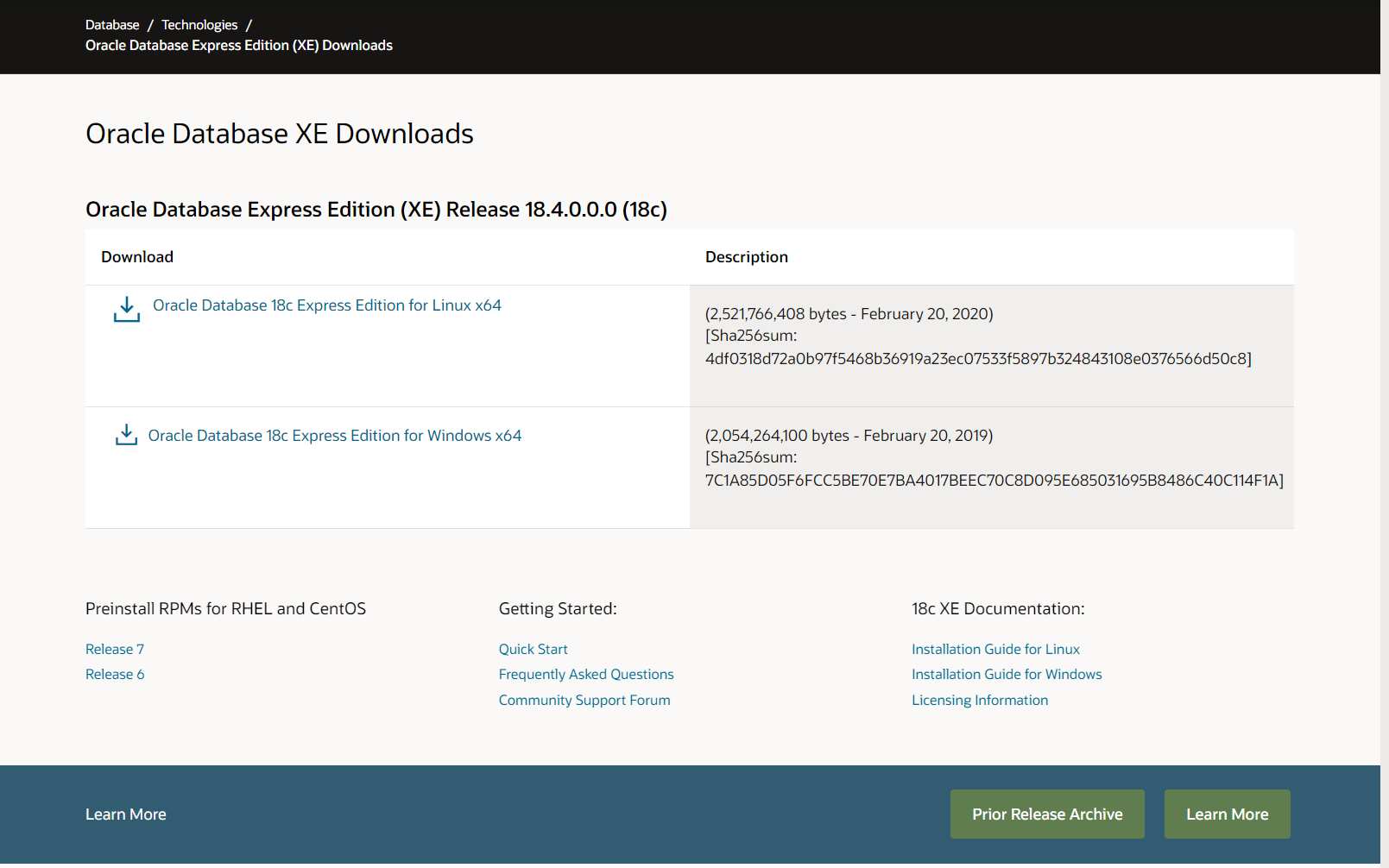
Task: Click the 18c XE Documentation: heading
Action: [x=998, y=608]
